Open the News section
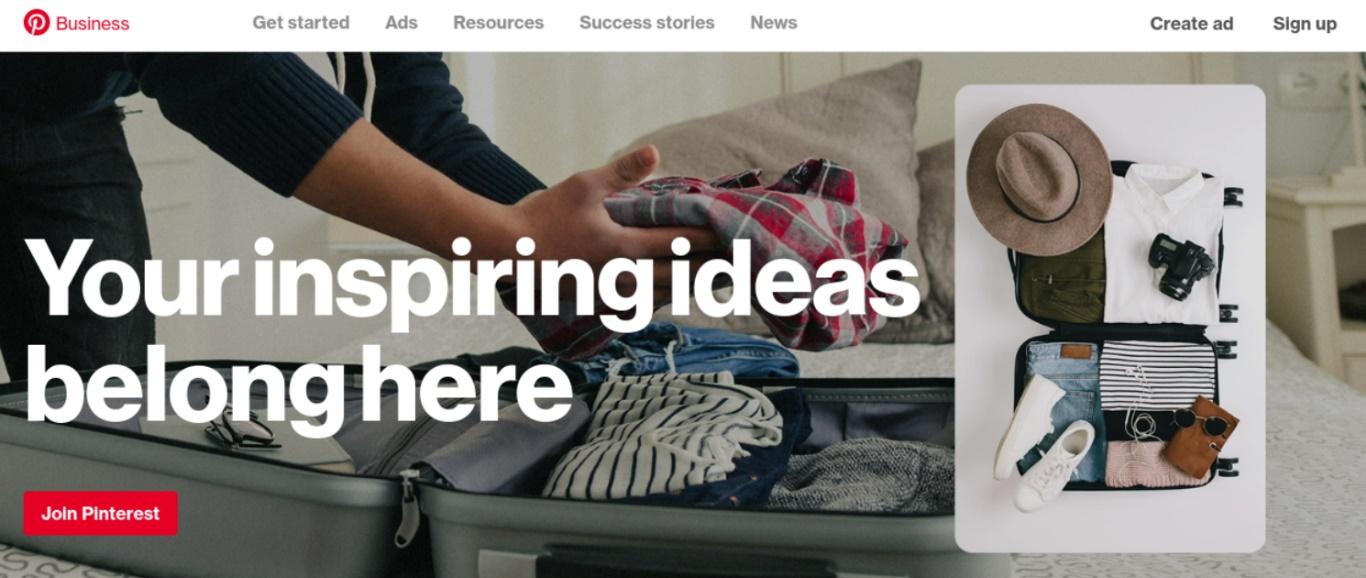 pos(773,22)
